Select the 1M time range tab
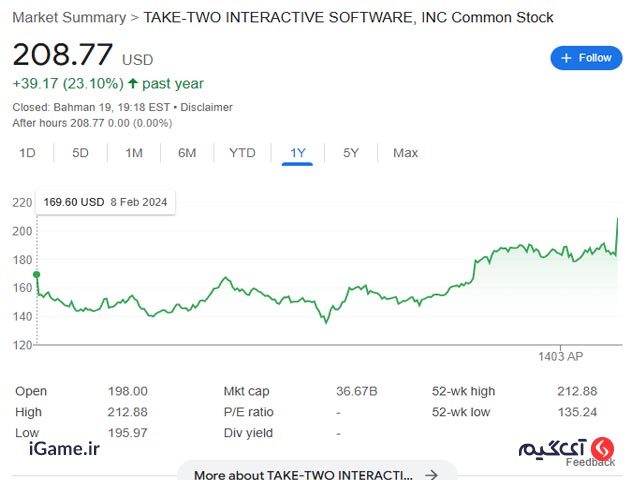This screenshot has width=640, height=480. pos(134,153)
